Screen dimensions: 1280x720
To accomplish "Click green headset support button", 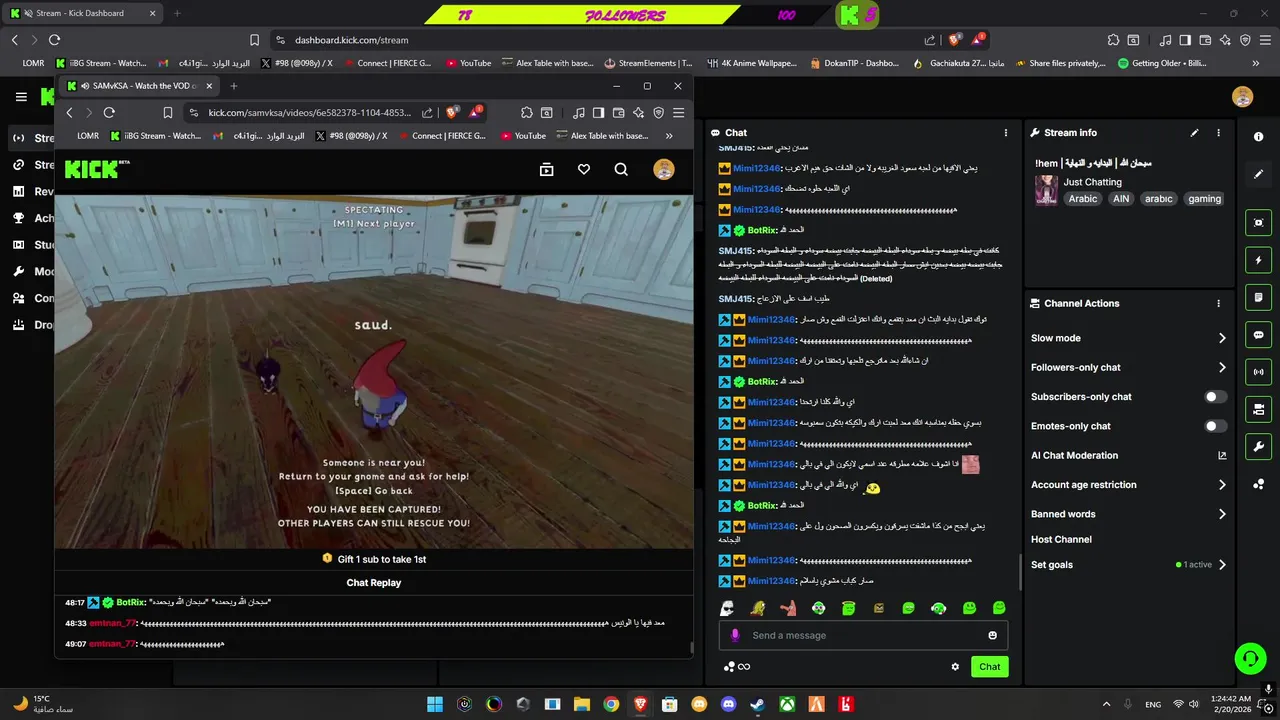I will coord(1250,658).
